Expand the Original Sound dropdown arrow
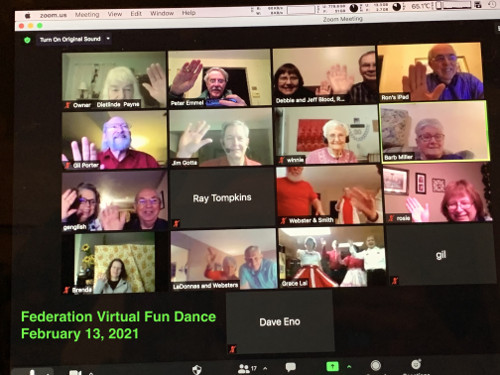This screenshot has height=375, width=500. [x=108, y=39]
